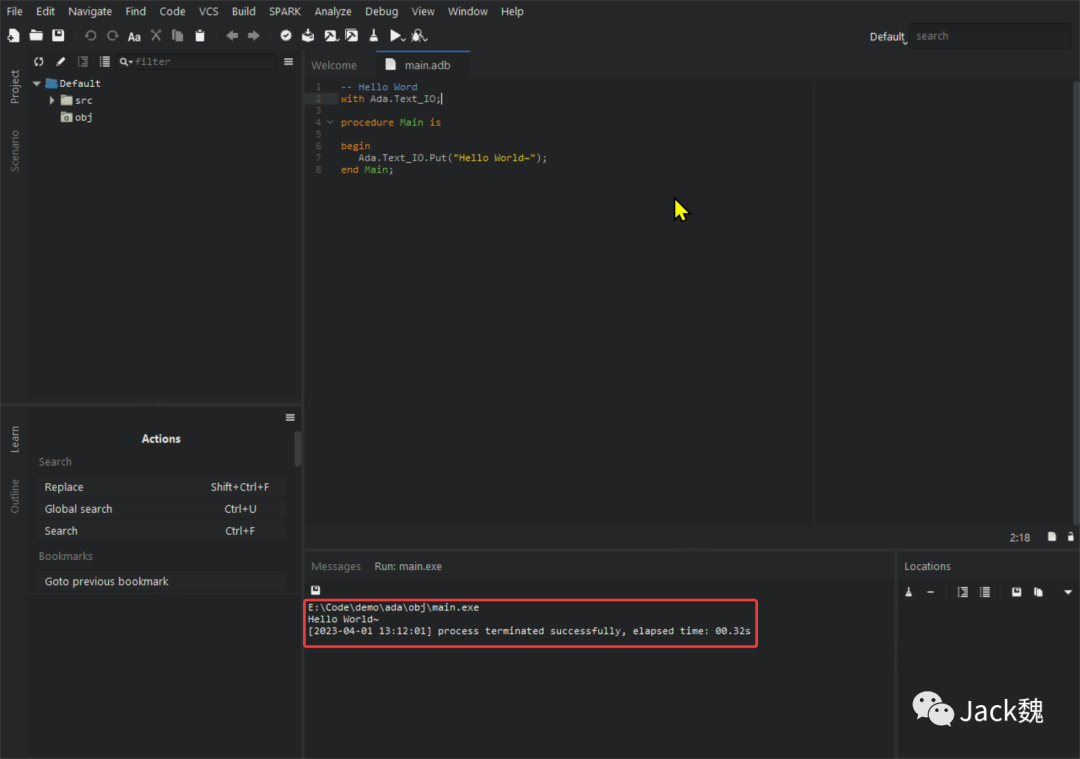Image resolution: width=1080 pixels, height=759 pixels.
Task: Click the Clean project broom toolbar icon
Action: (373, 36)
